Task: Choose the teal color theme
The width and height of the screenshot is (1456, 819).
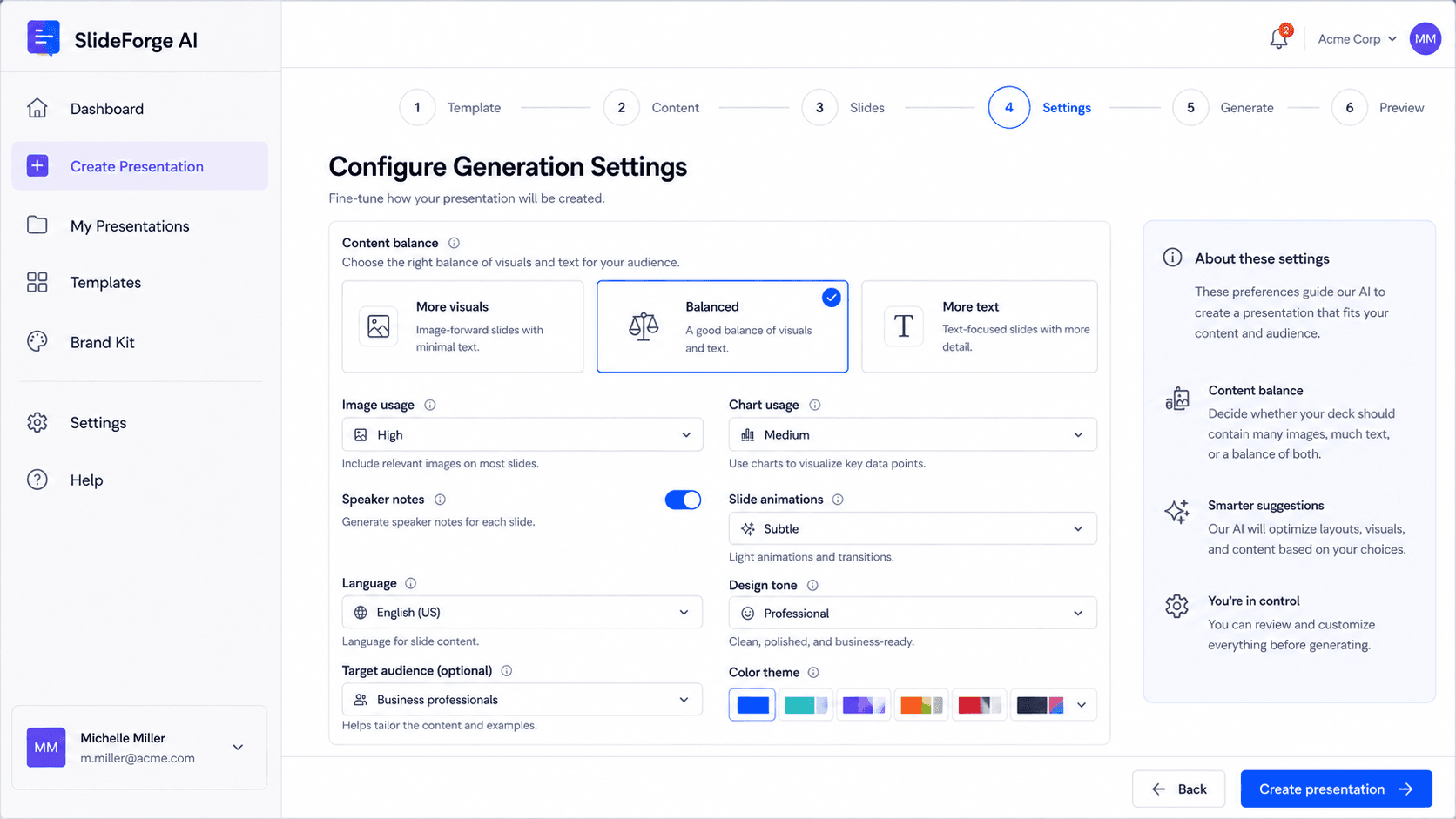Action: click(806, 705)
